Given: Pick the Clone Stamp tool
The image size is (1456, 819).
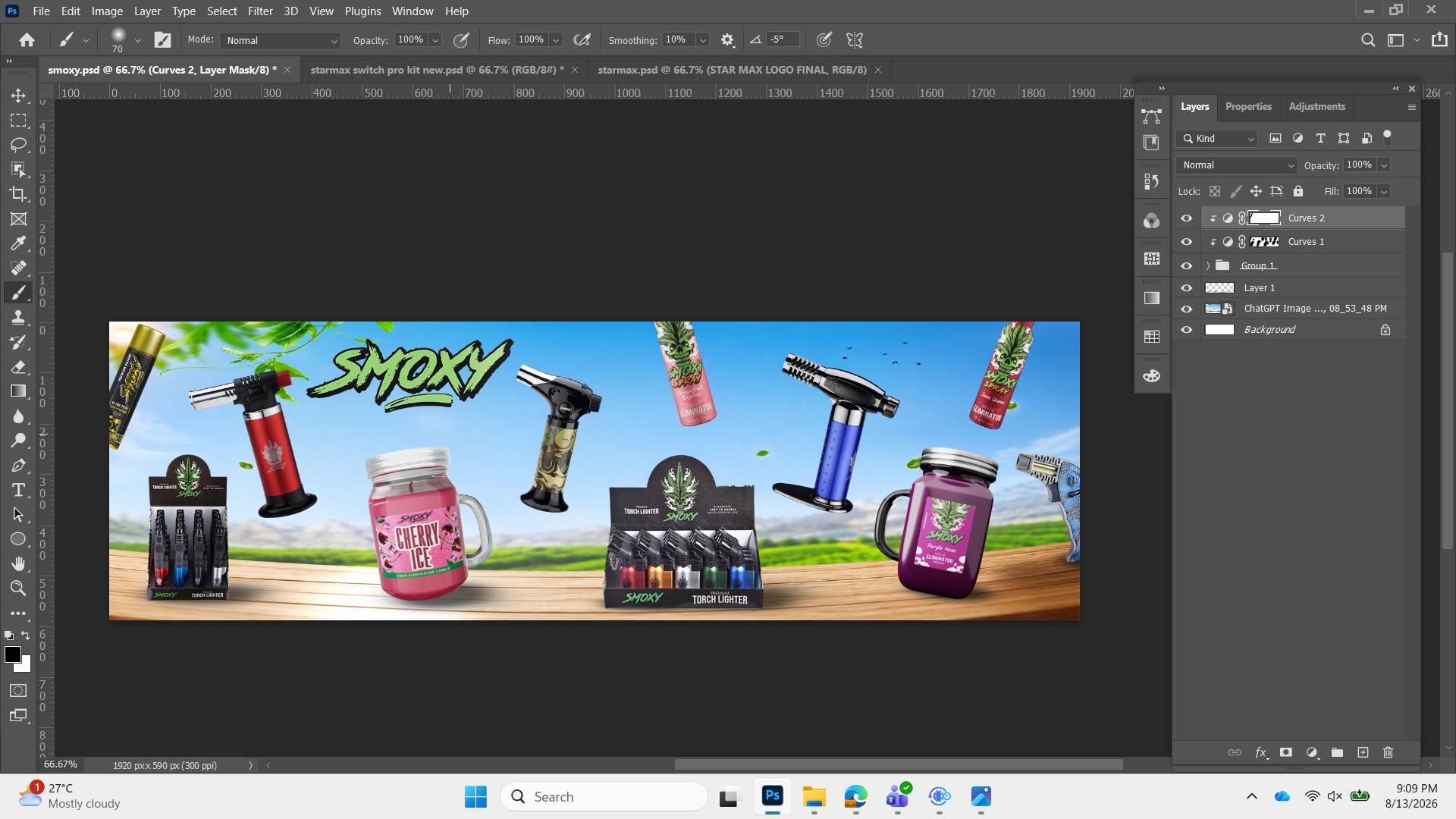Looking at the screenshot, I should [x=18, y=318].
